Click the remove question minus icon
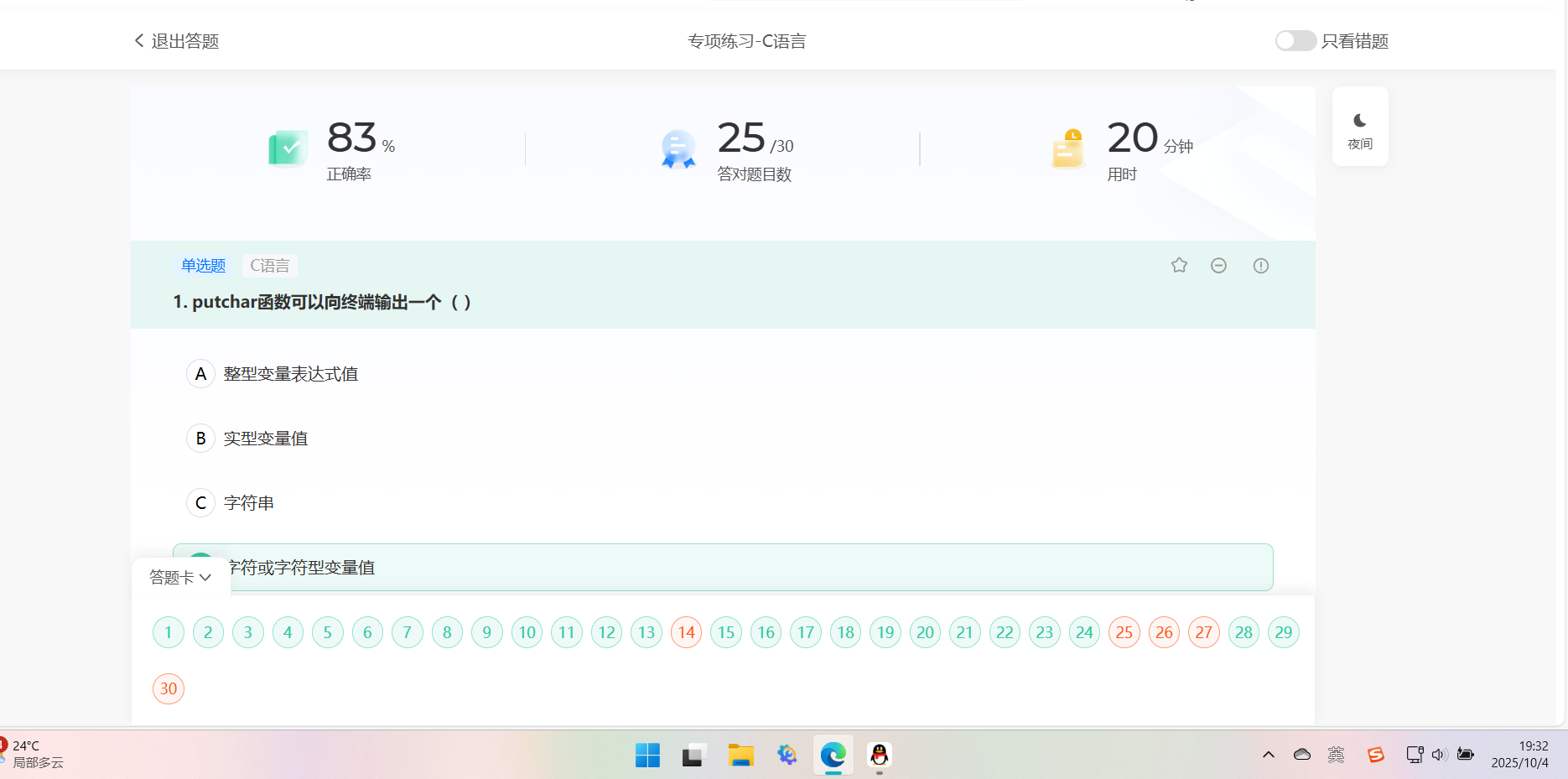The height and width of the screenshot is (779, 1568). [x=1218, y=265]
